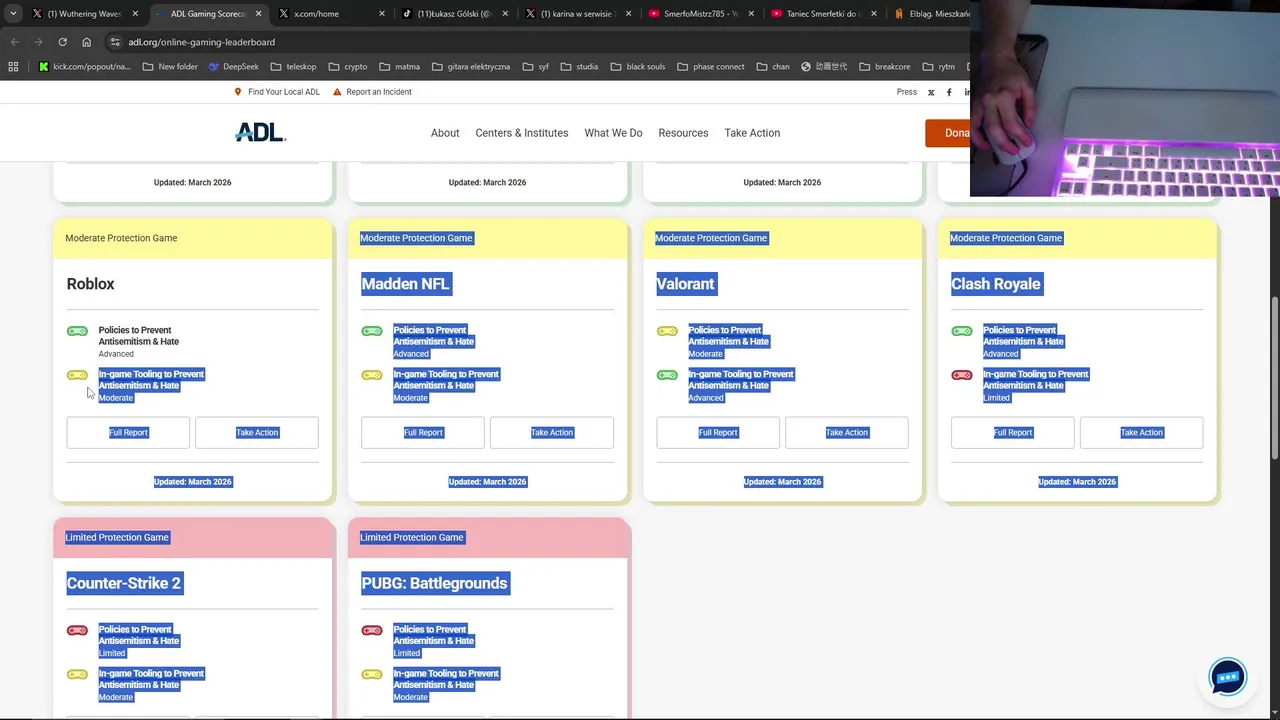Click Take Action on Roblox card
The width and height of the screenshot is (1280, 720).
point(257,432)
